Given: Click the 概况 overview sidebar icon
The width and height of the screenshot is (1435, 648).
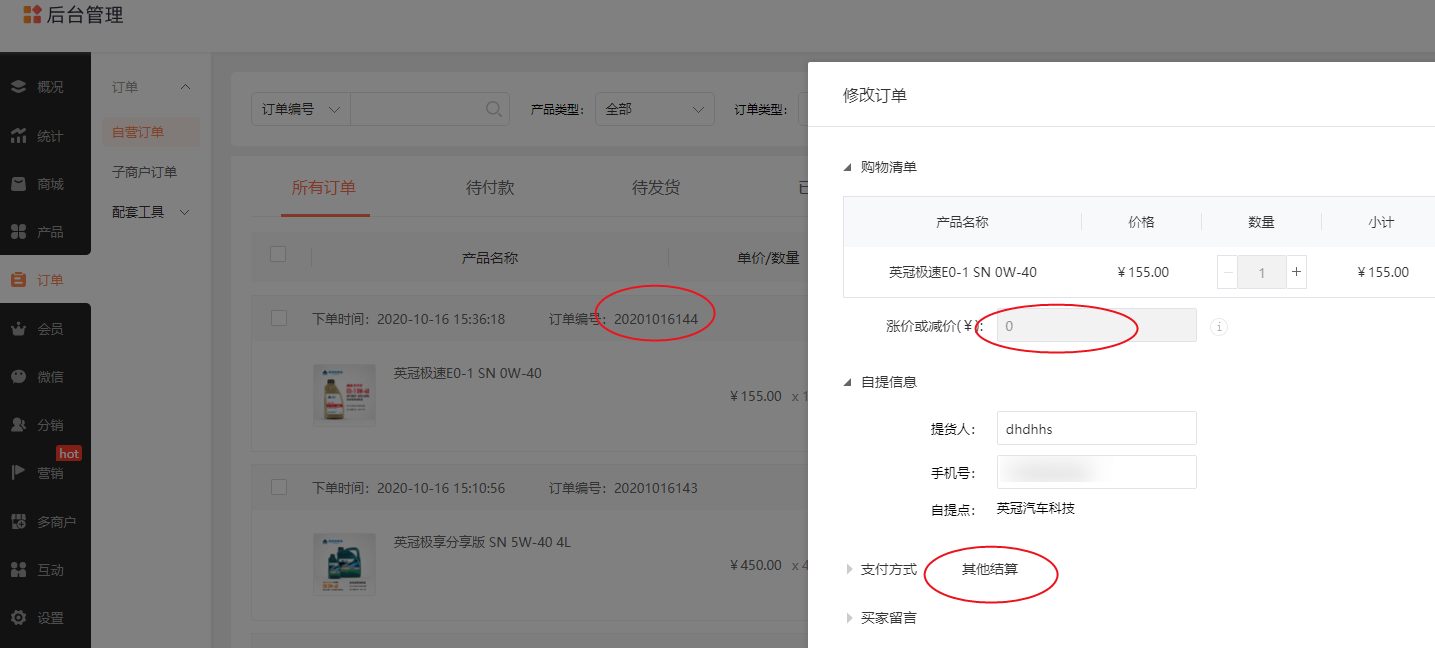Looking at the screenshot, I should coord(19,87).
